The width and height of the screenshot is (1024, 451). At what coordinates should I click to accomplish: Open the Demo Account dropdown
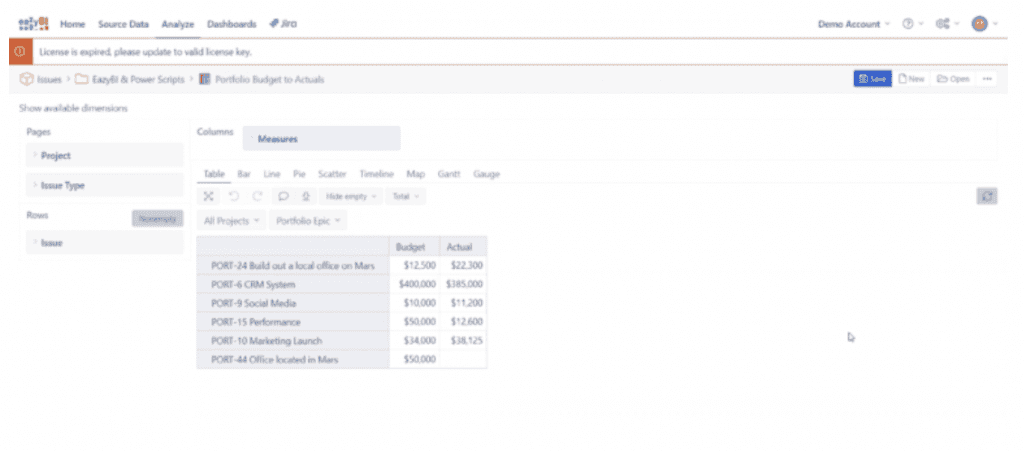pyautogui.click(x=854, y=24)
